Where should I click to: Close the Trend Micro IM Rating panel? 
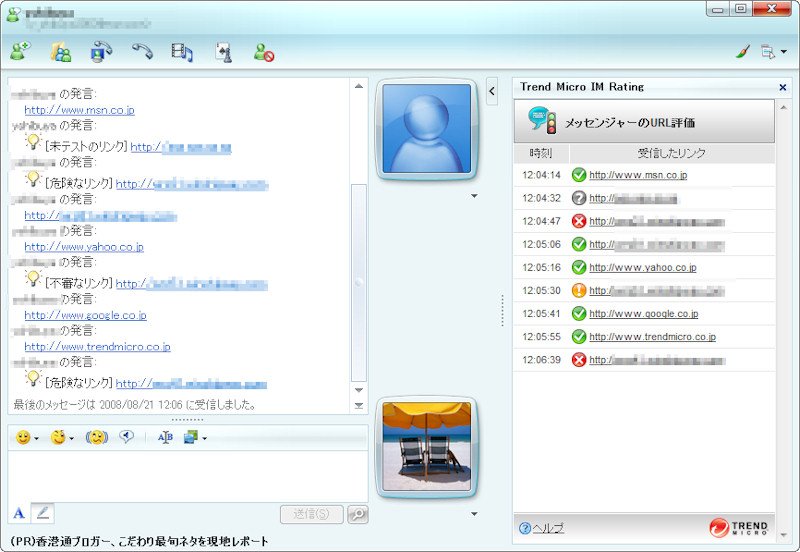pyautogui.click(x=783, y=87)
